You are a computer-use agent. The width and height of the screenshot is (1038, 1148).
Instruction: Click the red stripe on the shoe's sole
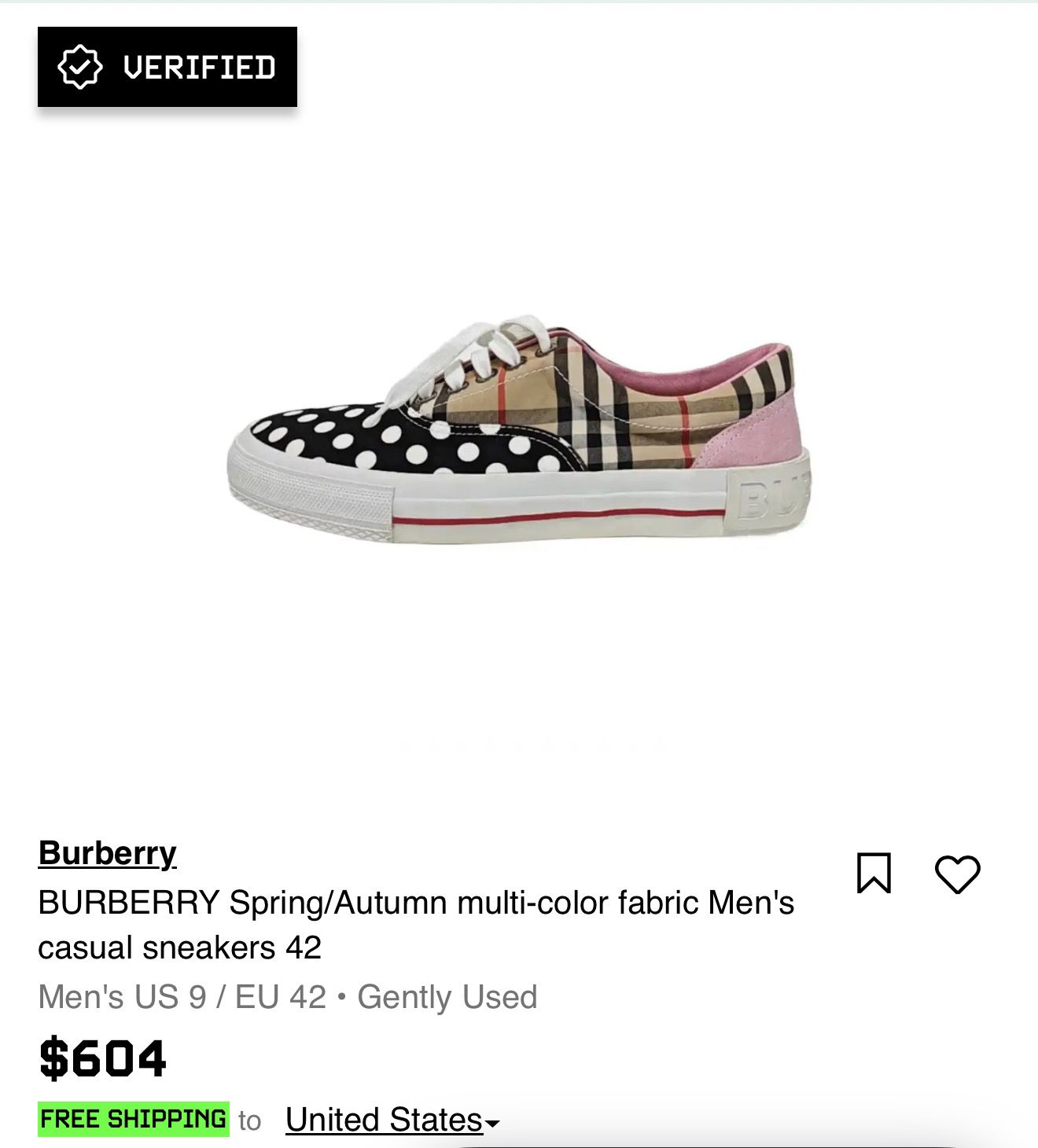tap(558, 516)
